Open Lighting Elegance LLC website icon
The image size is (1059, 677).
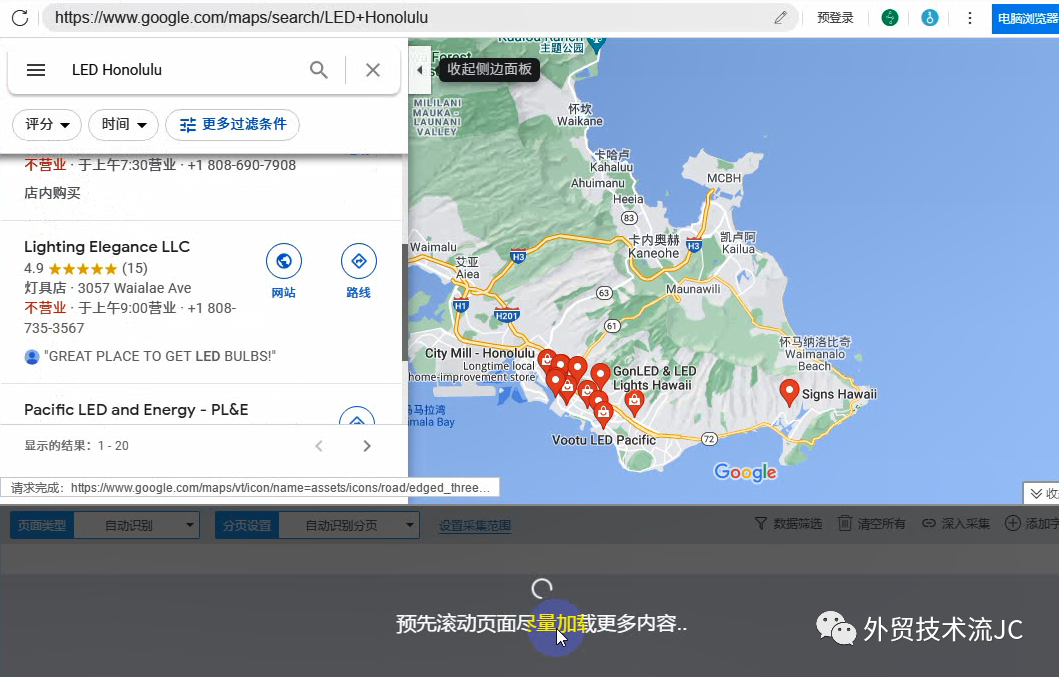[284, 261]
